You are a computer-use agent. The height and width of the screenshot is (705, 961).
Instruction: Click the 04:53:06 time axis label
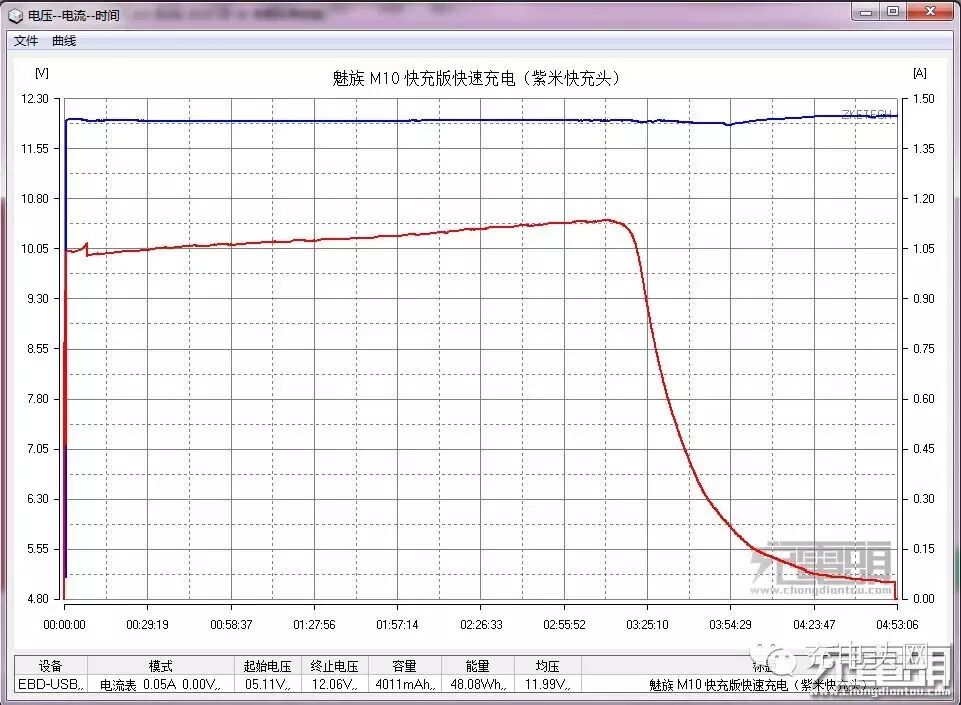[897, 625]
